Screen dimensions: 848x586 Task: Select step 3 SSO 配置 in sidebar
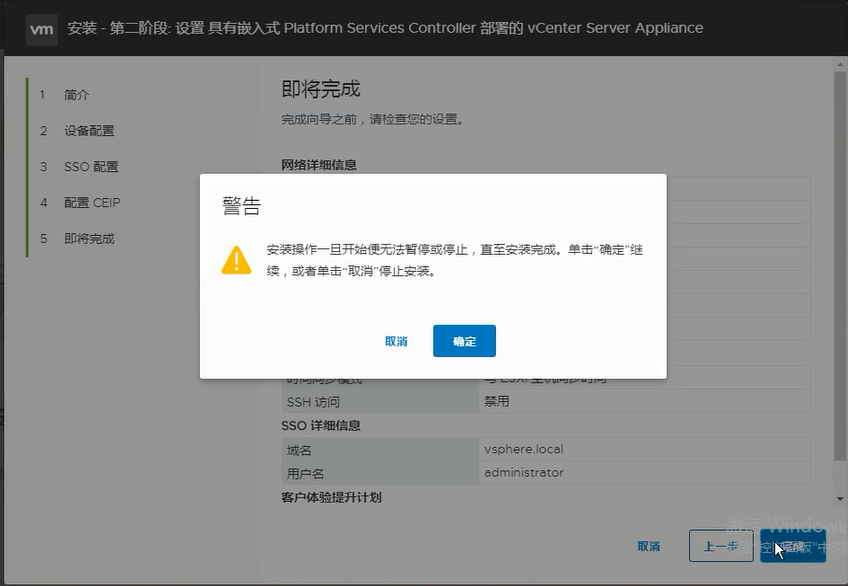[x=91, y=167]
